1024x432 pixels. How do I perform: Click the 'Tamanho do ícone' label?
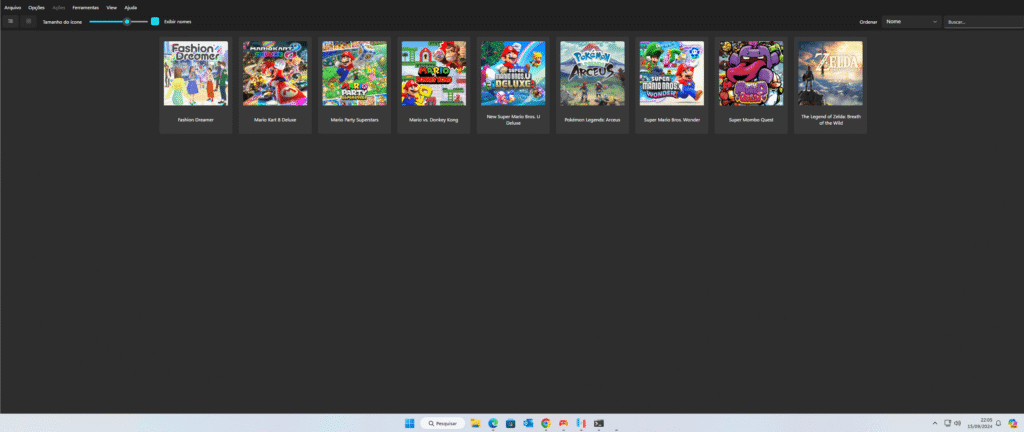point(63,22)
